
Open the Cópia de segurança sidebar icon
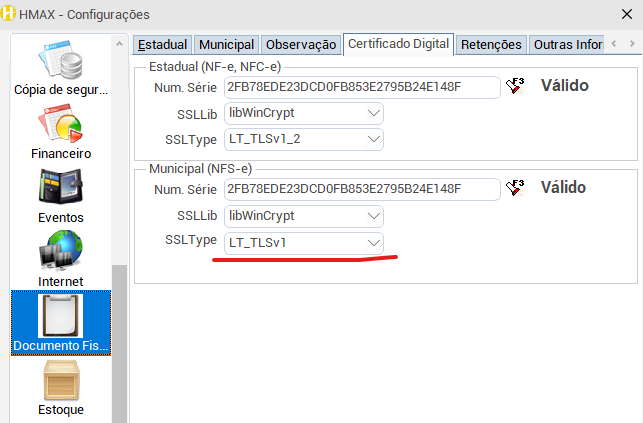click(x=60, y=60)
